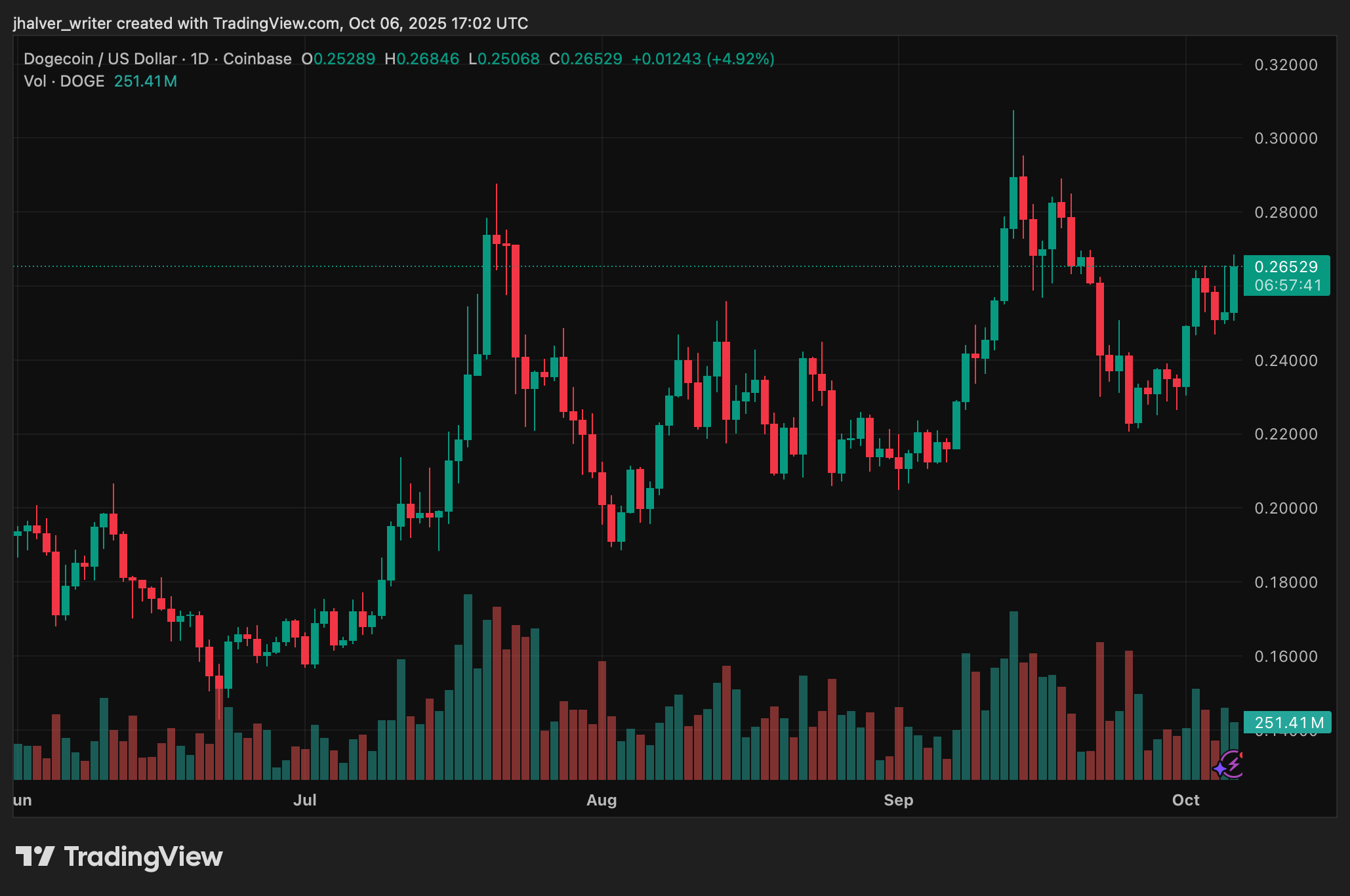Click the +4.92% change value in header

pos(740,59)
